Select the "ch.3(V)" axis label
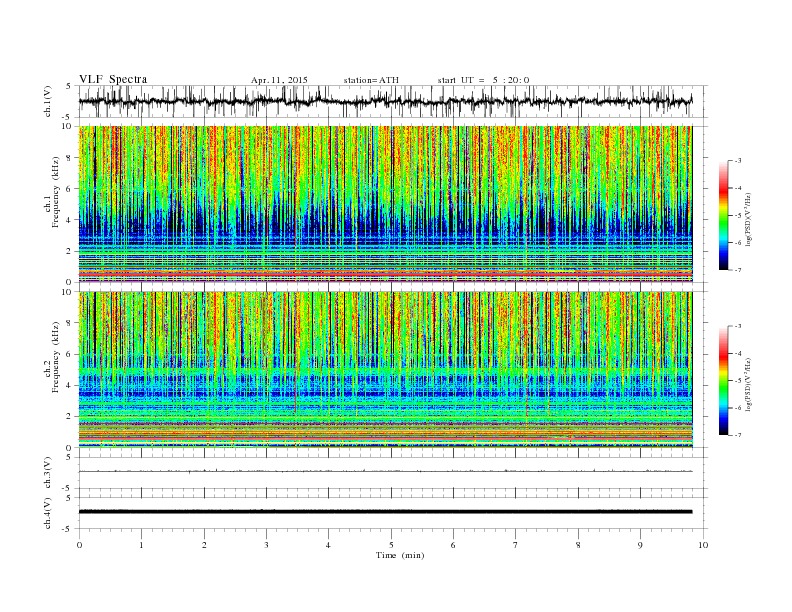The image size is (792, 612). pos(48,472)
